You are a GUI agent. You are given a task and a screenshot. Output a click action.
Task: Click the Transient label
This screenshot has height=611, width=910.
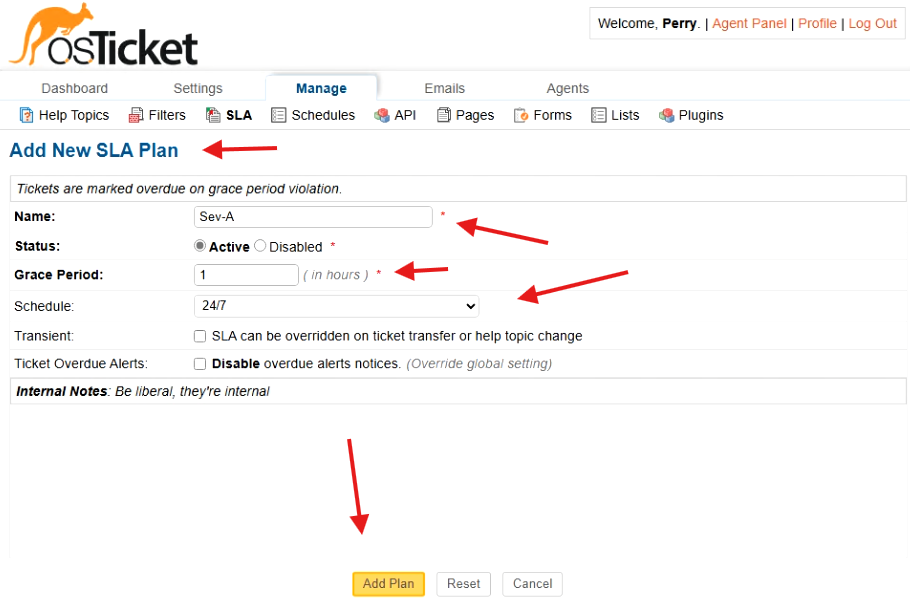[44, 336]
